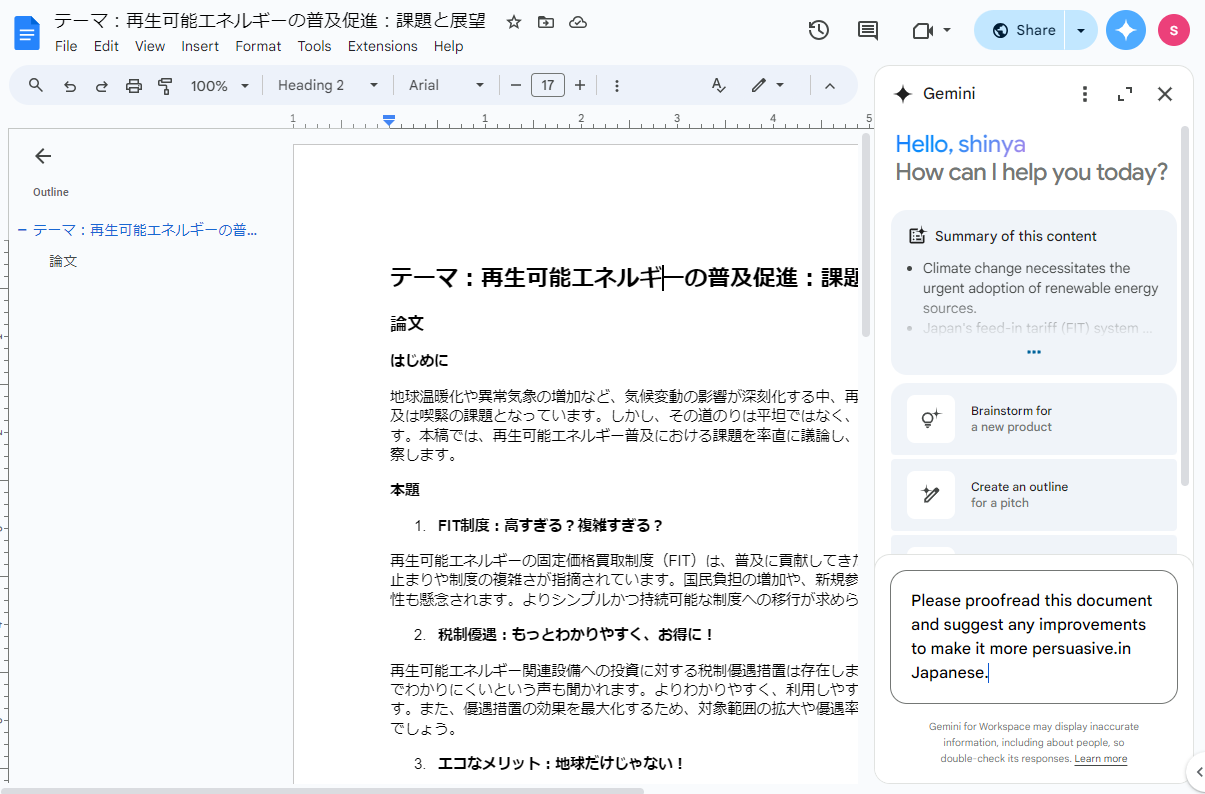Click the document title in header

pyautogui.click(x=269, y=21)
